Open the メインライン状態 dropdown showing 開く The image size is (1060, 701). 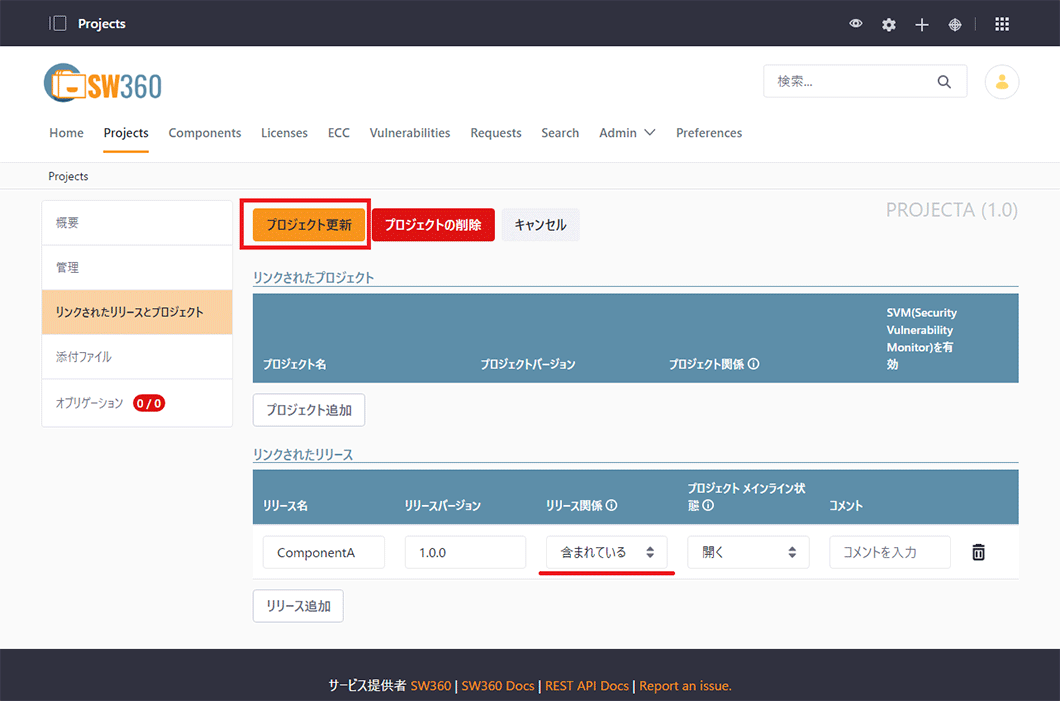pyautogui.click(x=748, y=552)
